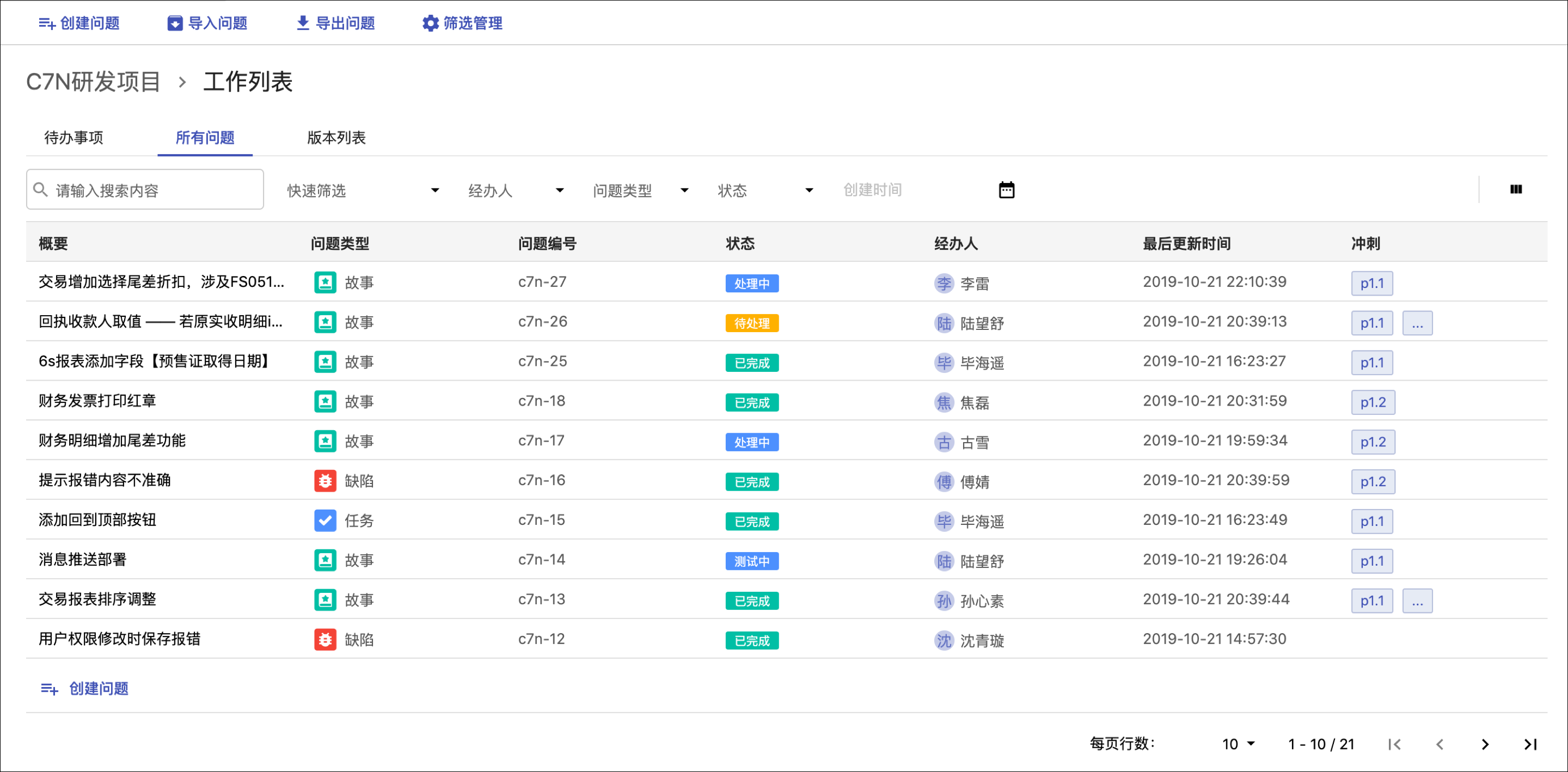Click the top 创建问题 toolbar button
Image resolution: width=1568 pixels, height=772 pixels.
click(x=79, y=23)
